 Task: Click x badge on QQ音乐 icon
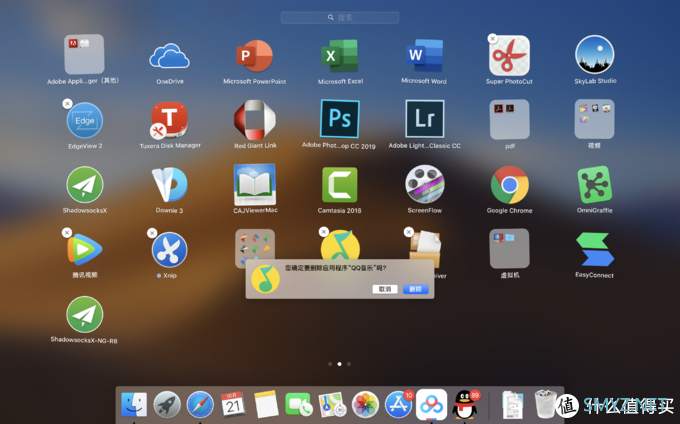pos(324,232)
